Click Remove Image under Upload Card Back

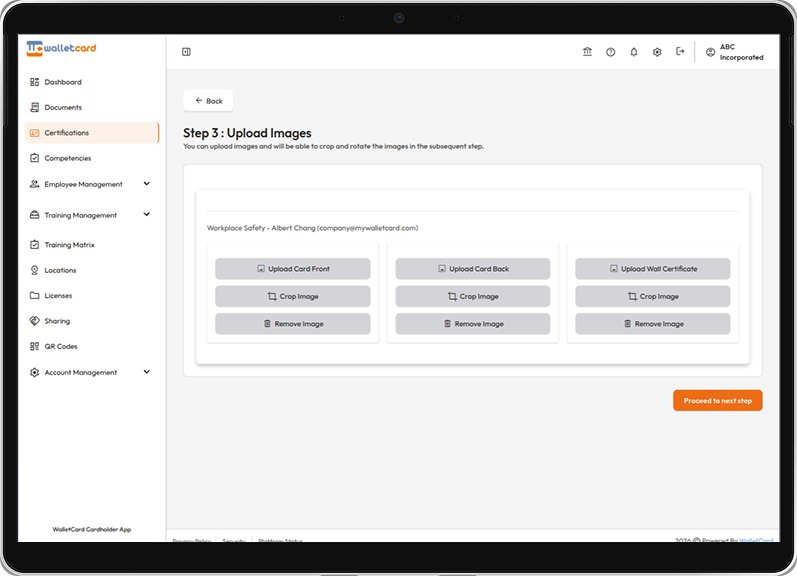[x=473, y=324]
